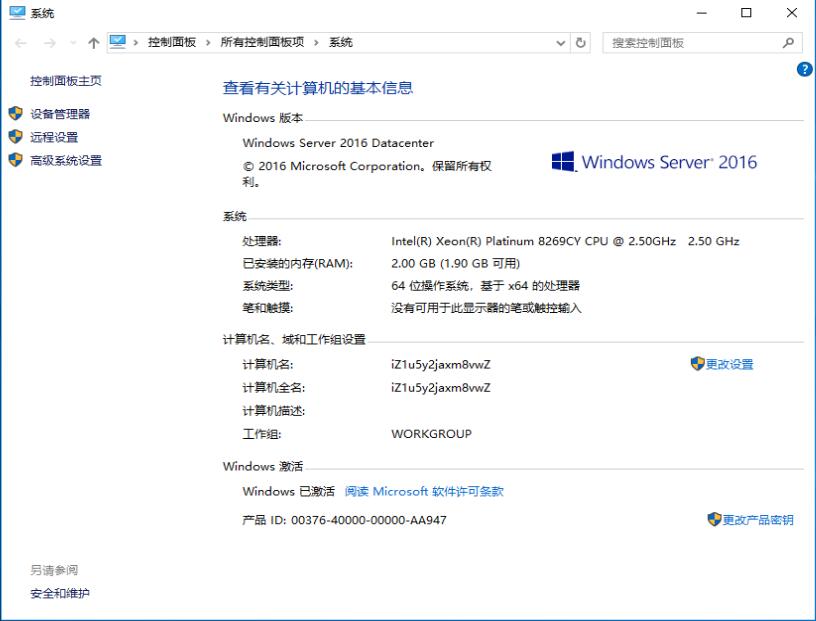Select RAM value 2.00 GB
The height and width of the screenshot is (621, 816).
pyautogui.click(x=413, y=264)
